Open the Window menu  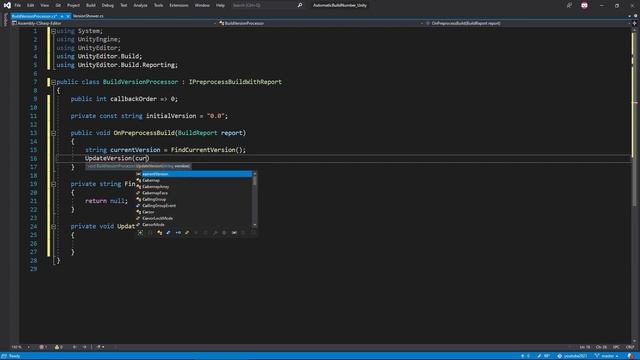[202, 5]
